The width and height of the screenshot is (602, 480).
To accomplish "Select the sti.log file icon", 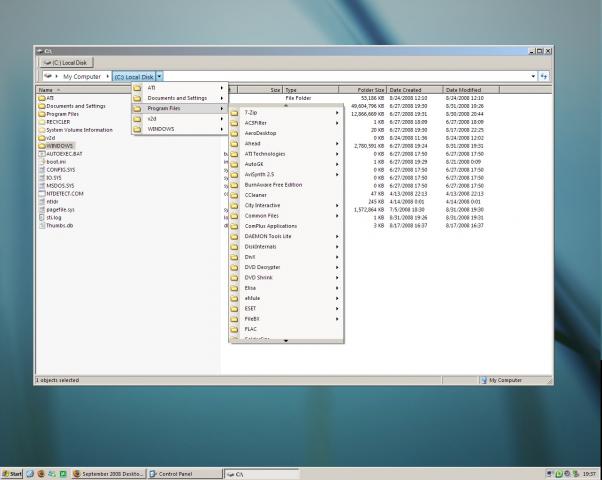I will (x=42, y=217).
